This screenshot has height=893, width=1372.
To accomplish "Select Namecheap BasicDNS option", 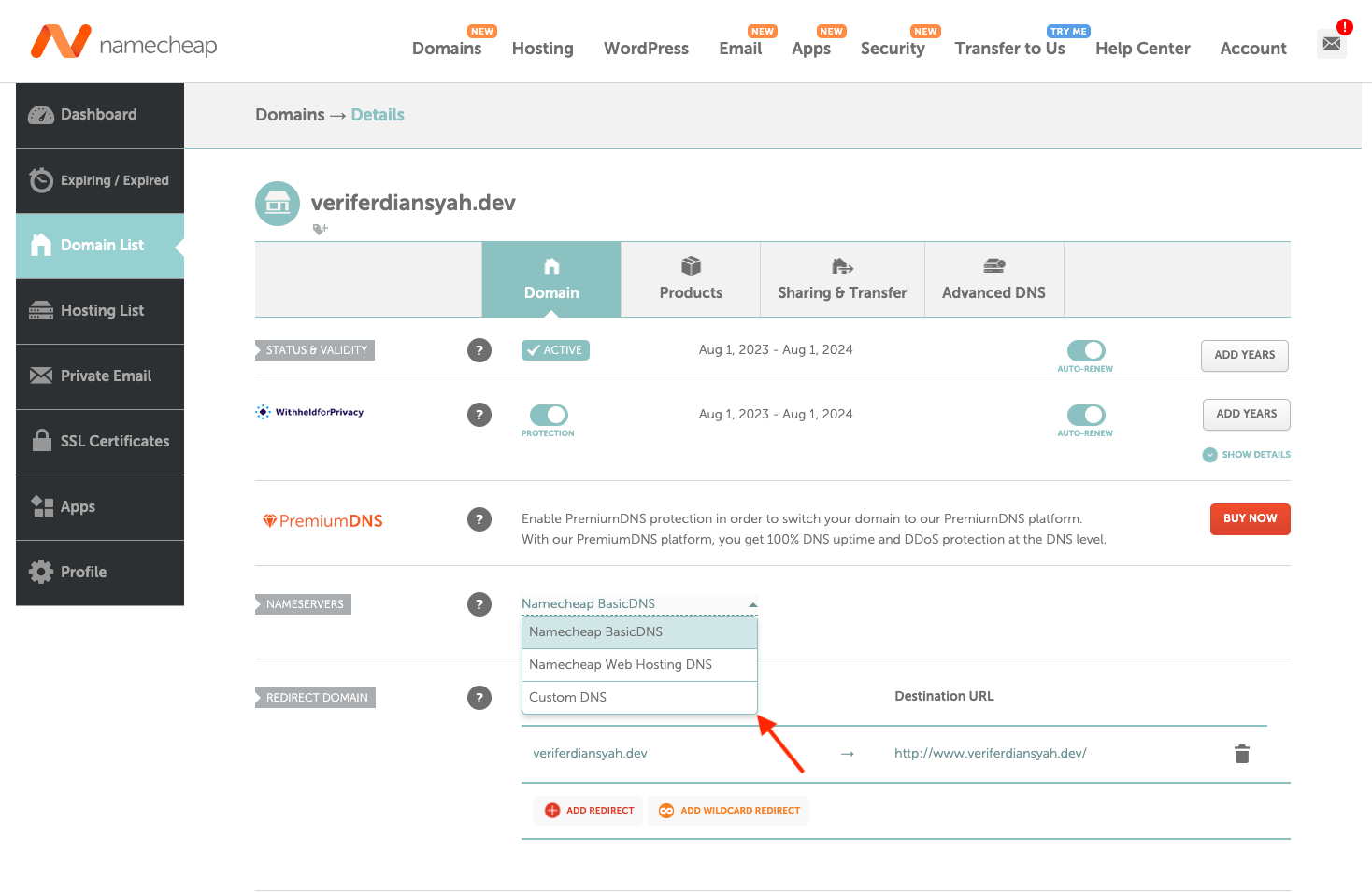I will click(639, 632).
